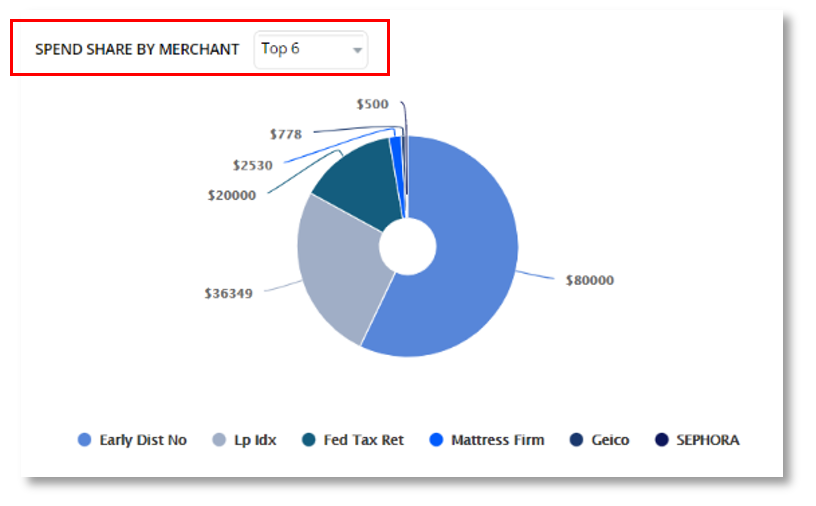The width and height of the screenshot is (816, 506).
Task: Toggle the Fed Tax Ret legend label
Action: point(363,440)
